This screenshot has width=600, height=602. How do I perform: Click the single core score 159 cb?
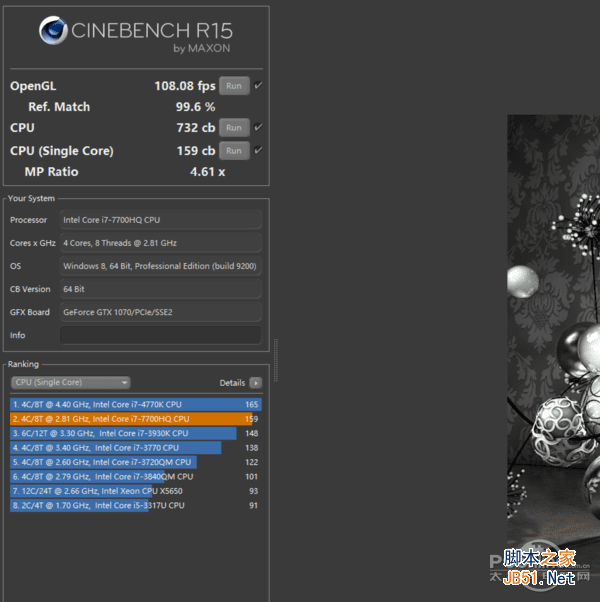tap(196, 150)
